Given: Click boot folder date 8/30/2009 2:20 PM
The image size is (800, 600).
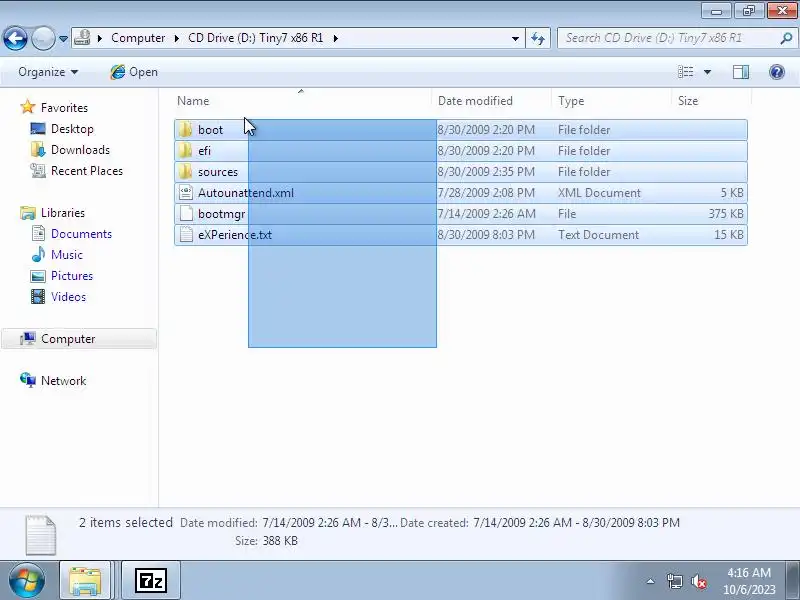Looking at the screenshot, I should click(486, 130).
